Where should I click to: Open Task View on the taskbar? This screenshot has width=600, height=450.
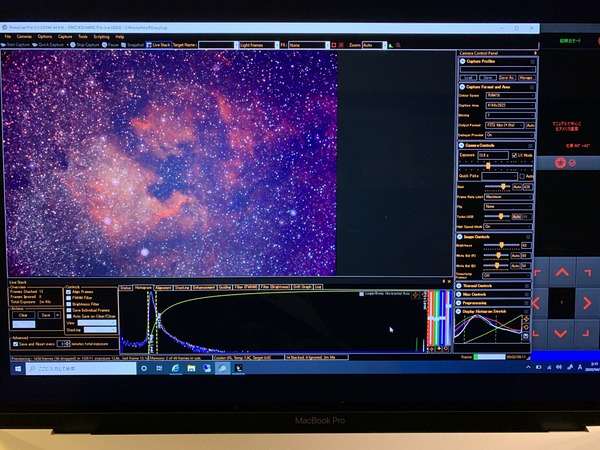coord(159,368)
